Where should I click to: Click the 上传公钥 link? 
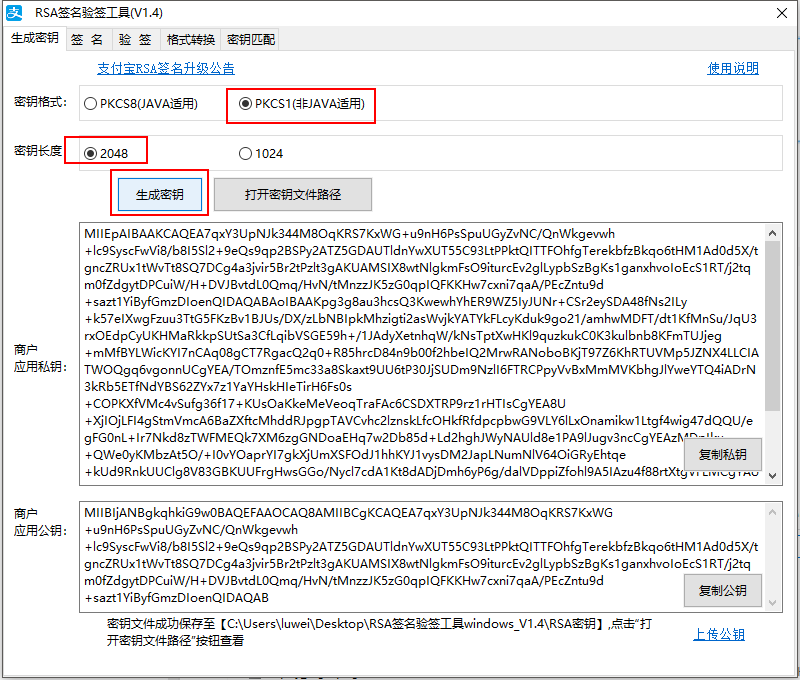click(x=719, y=635)
